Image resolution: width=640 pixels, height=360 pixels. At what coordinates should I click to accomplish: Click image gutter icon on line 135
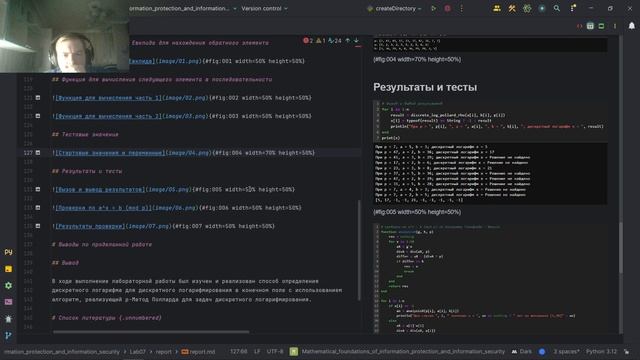(x=38, y=226)
